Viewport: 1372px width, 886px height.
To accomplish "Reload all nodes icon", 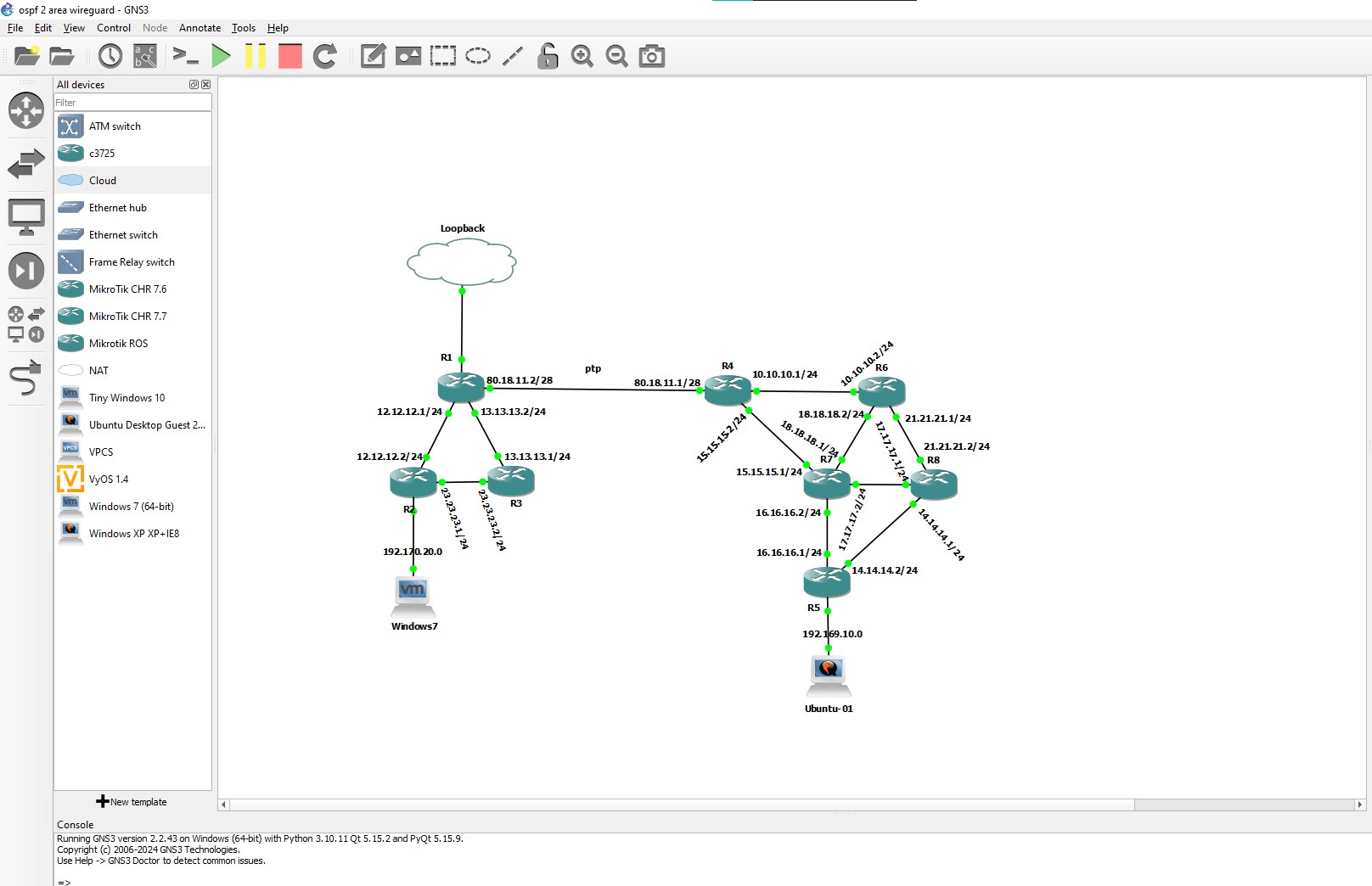I will [325, 56].
